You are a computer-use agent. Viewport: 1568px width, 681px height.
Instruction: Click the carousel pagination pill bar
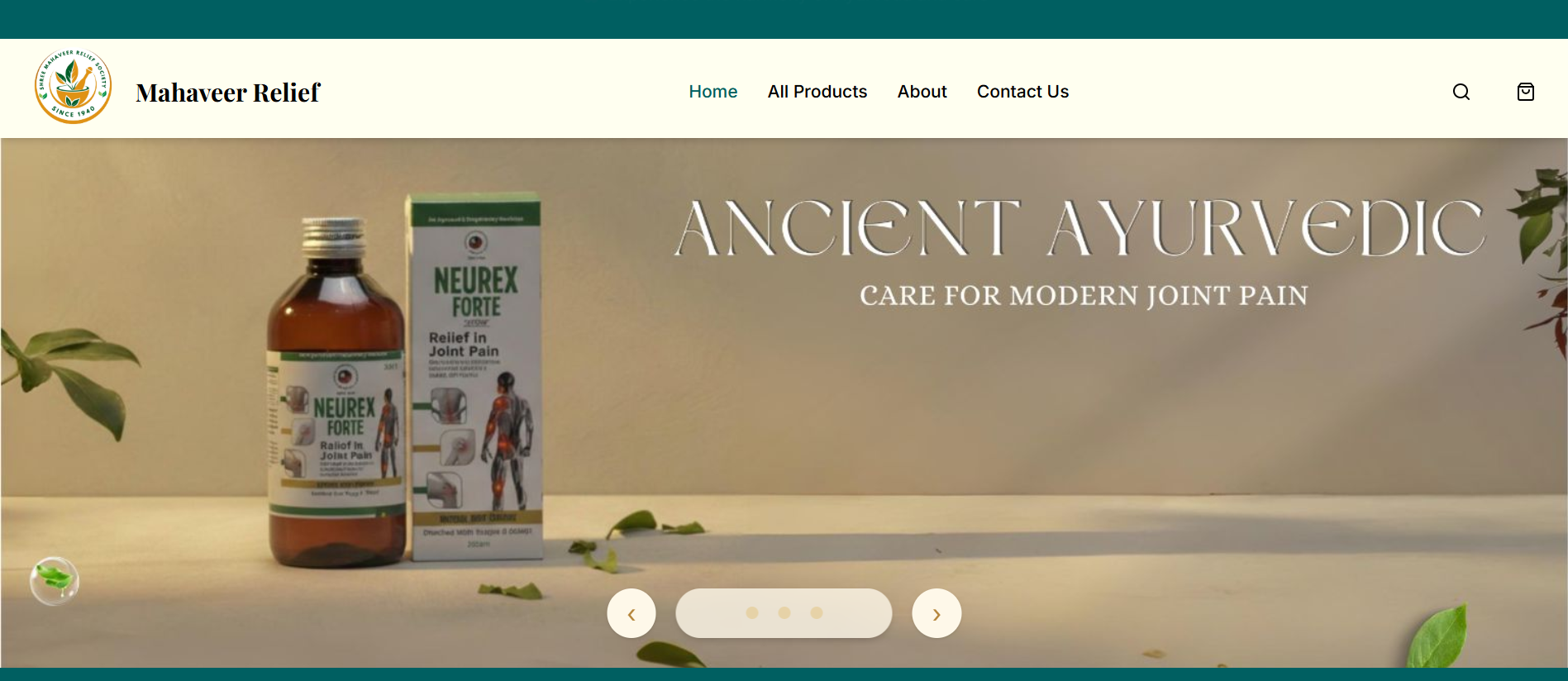[x=784, y=613]
